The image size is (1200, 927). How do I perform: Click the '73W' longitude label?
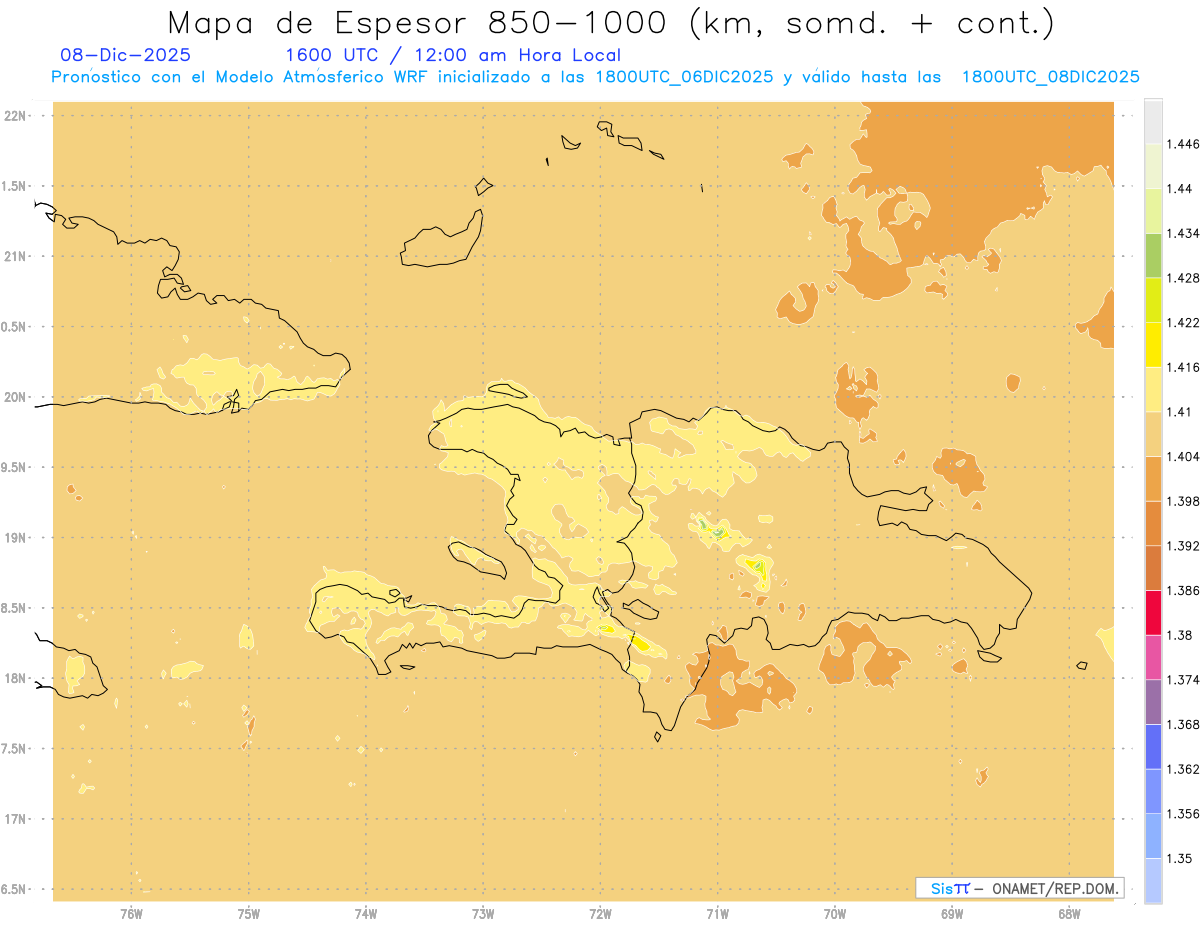click(483, 914)
